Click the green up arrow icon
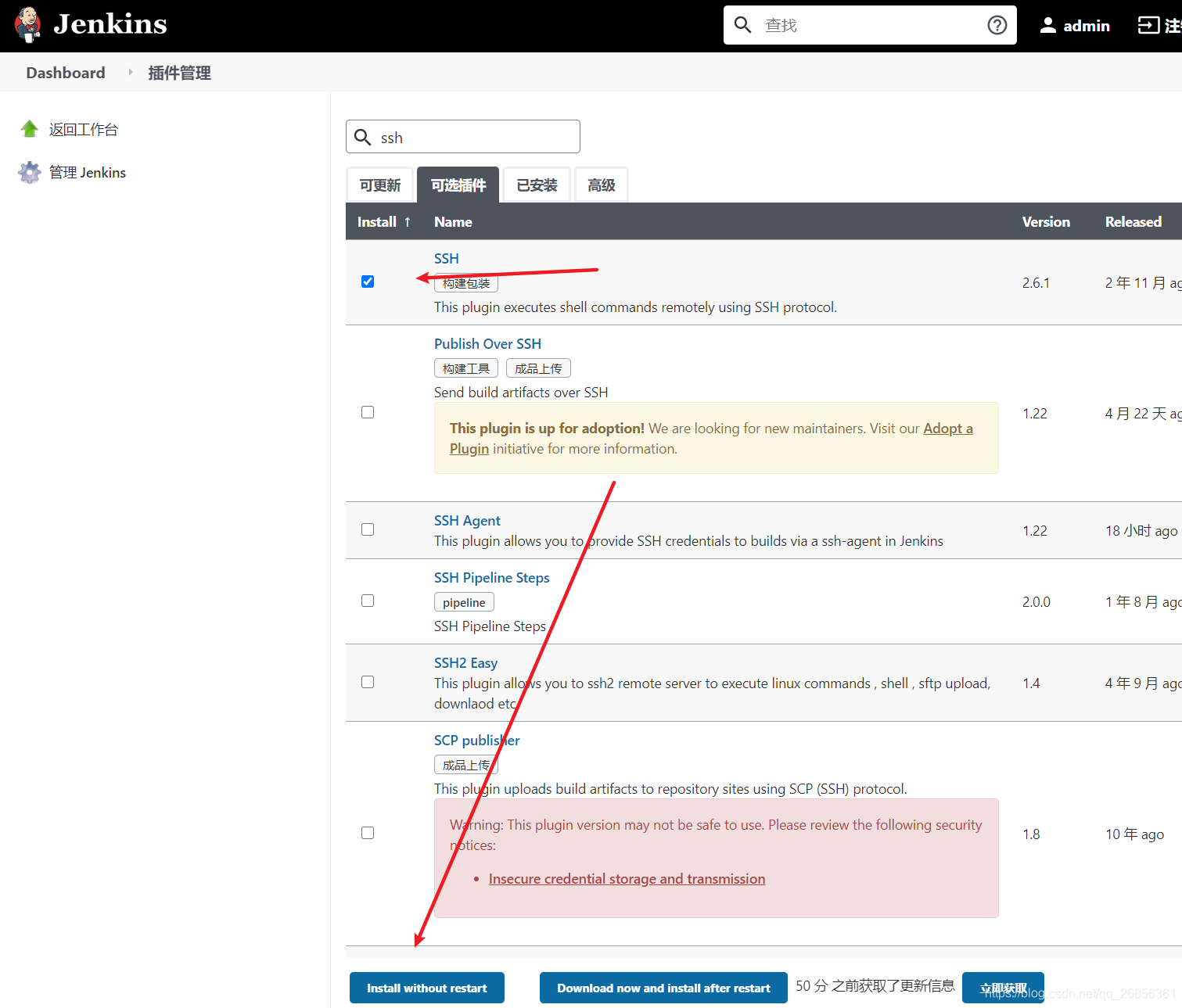This screenshot has width=1182, height=1008. coord(30,129)
